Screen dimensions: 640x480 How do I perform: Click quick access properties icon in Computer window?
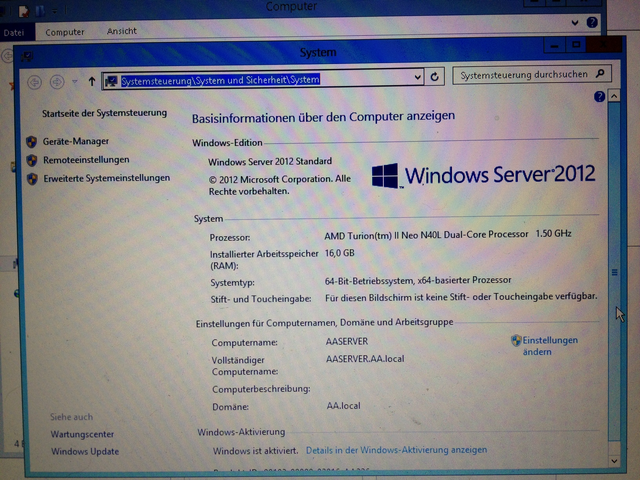pos(24,11)
